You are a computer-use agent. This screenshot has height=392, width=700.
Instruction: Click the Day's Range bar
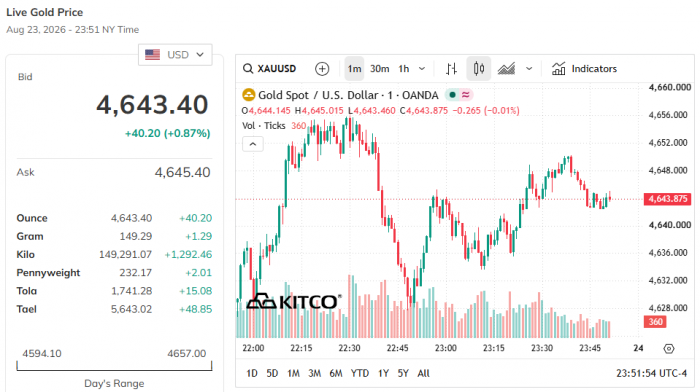coord(114,366)
